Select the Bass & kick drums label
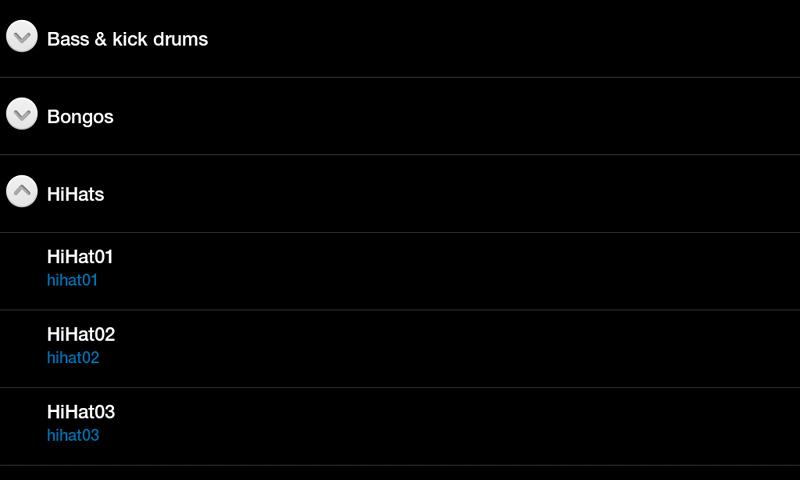The image size is (800, 480). point(127,39)
